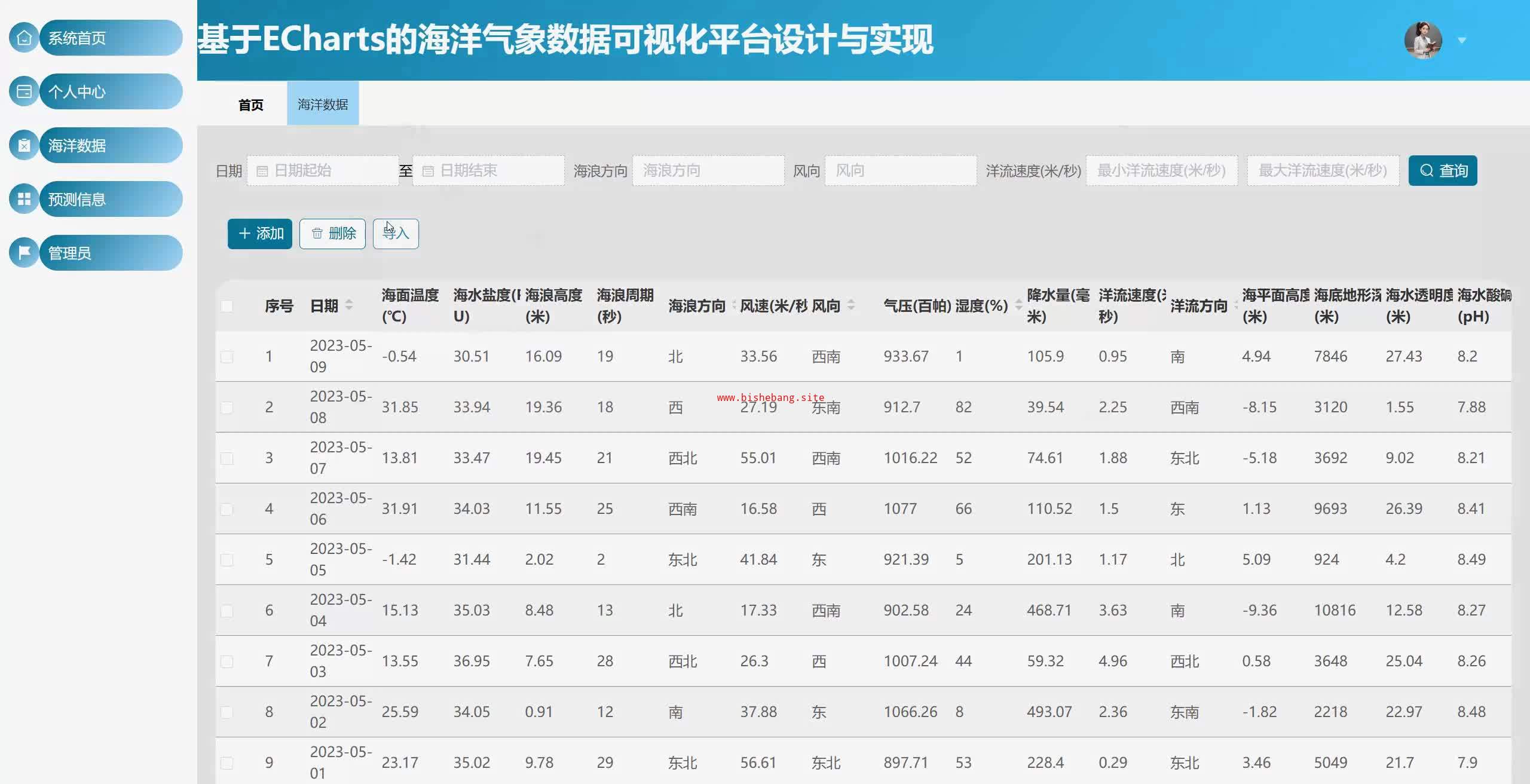Check the checkbox for row 5
The height and width of the screenshot is (784, 1530).
coord(227,560)
